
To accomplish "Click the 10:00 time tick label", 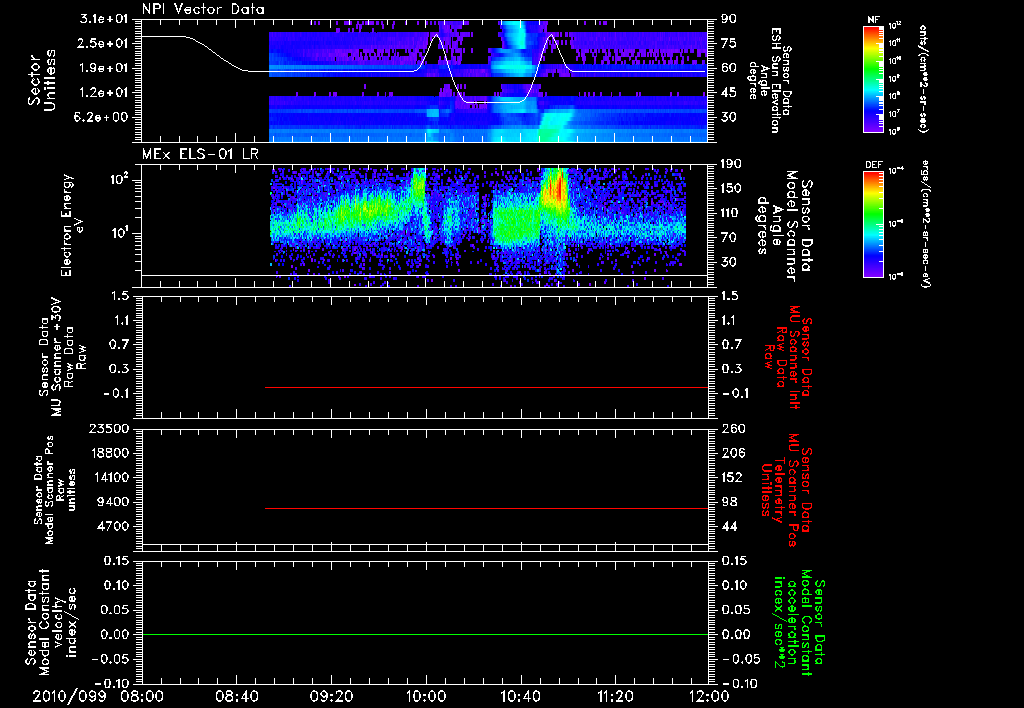I will tap(426, 696).
